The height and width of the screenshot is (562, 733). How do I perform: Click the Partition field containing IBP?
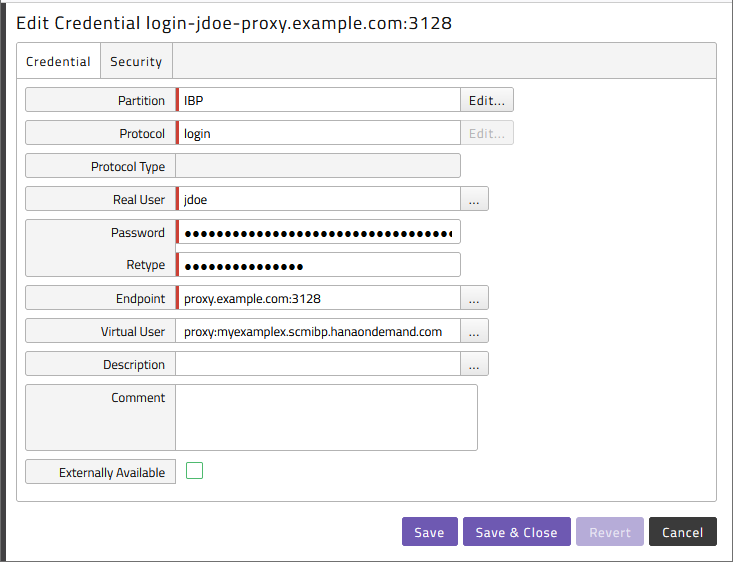(x=318, y=100)
